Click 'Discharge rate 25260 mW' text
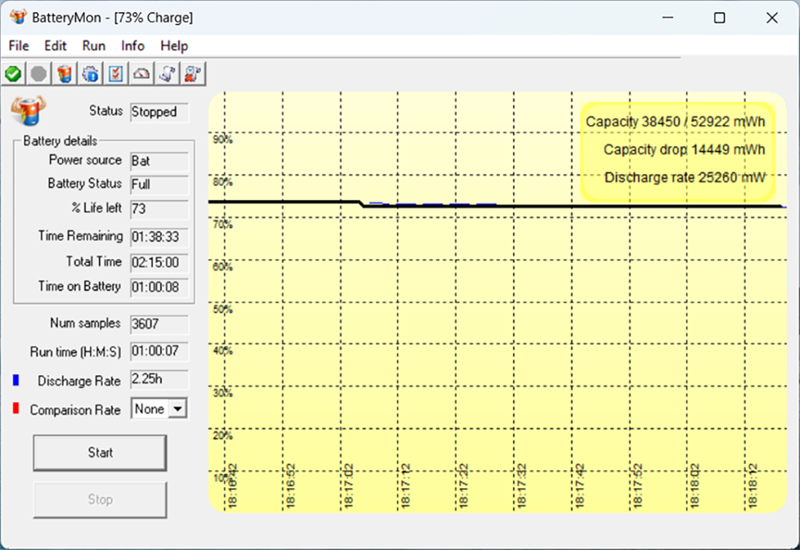This screenshot has width=800, height=550. pos(685,178)
